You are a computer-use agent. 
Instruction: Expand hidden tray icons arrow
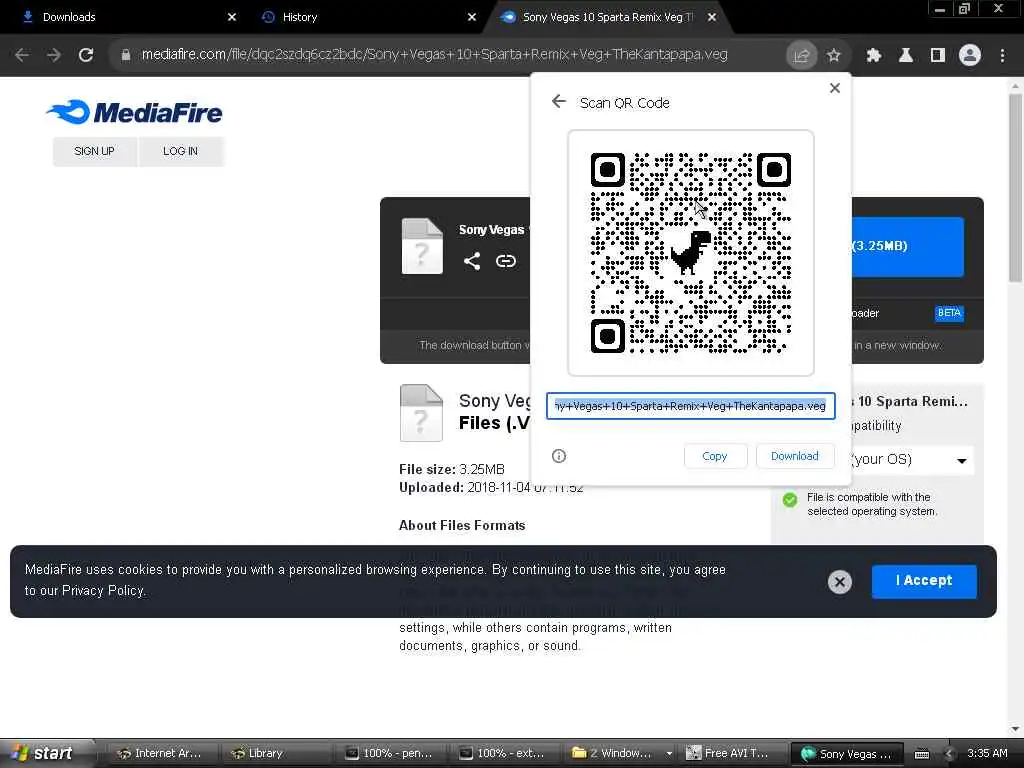click(x=949, y=754)
